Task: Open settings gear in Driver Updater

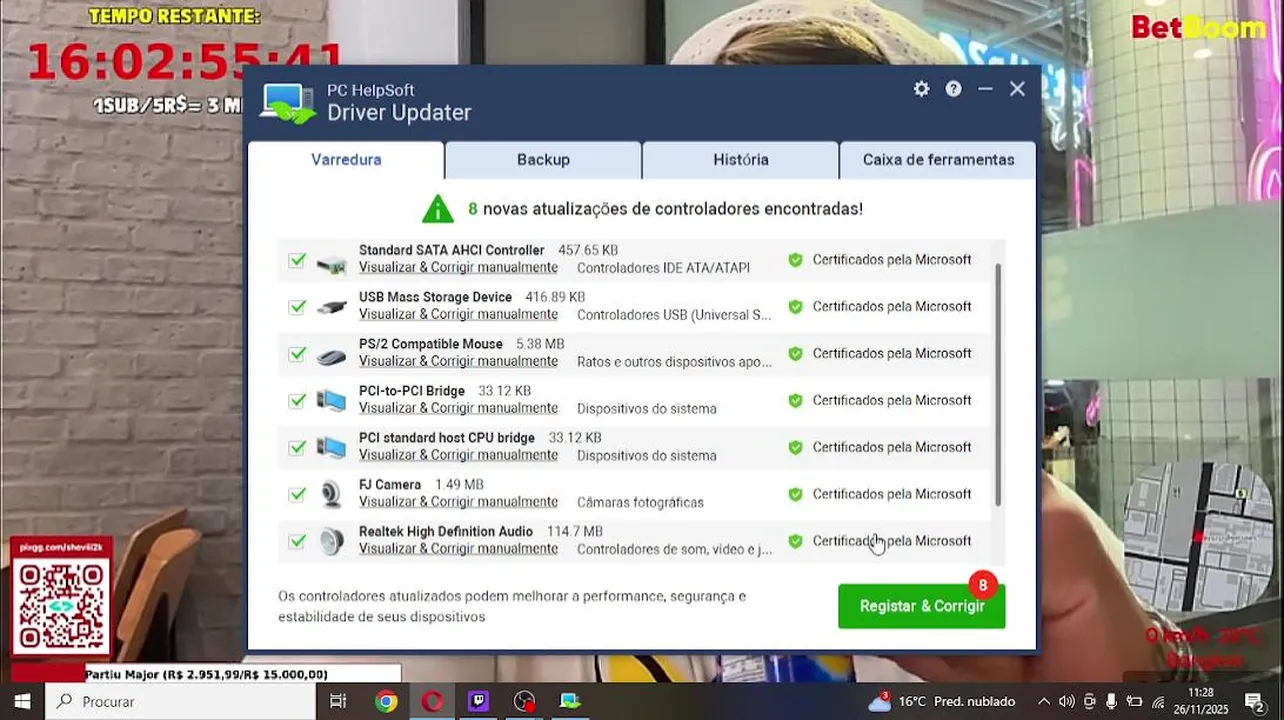Action: (x=921, y=89)
